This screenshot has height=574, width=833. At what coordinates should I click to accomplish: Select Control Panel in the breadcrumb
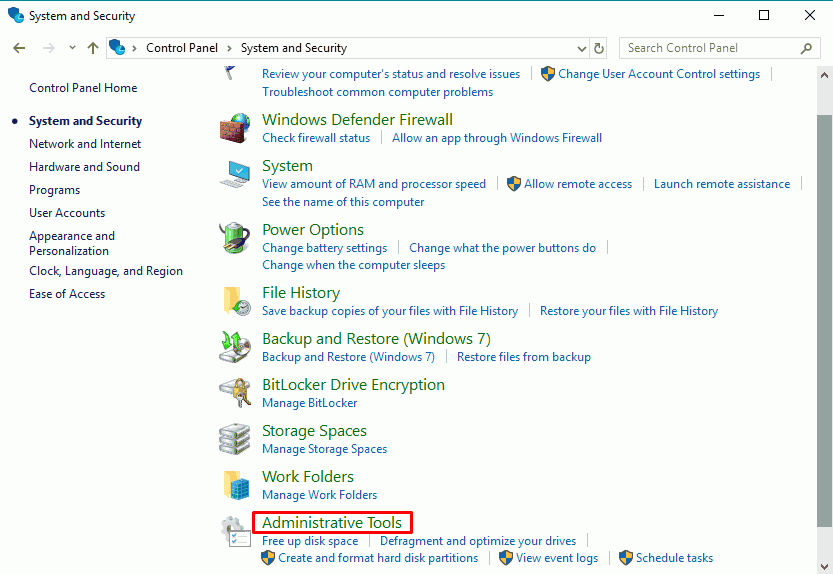coord(182,48)
